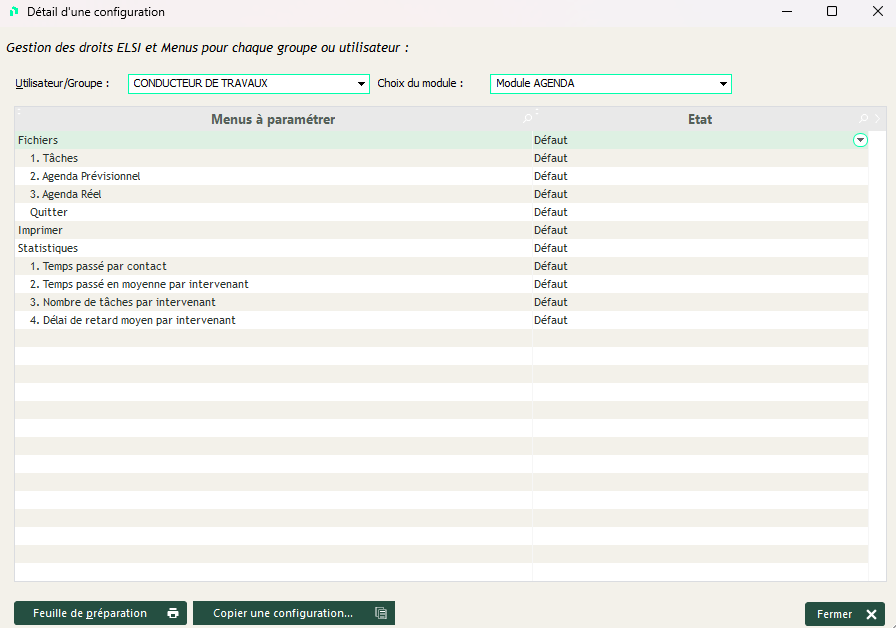Screen dimensions: 896x628
Task: Expand the Etat dropdown on Fichiers row
Action: [860, 140]
